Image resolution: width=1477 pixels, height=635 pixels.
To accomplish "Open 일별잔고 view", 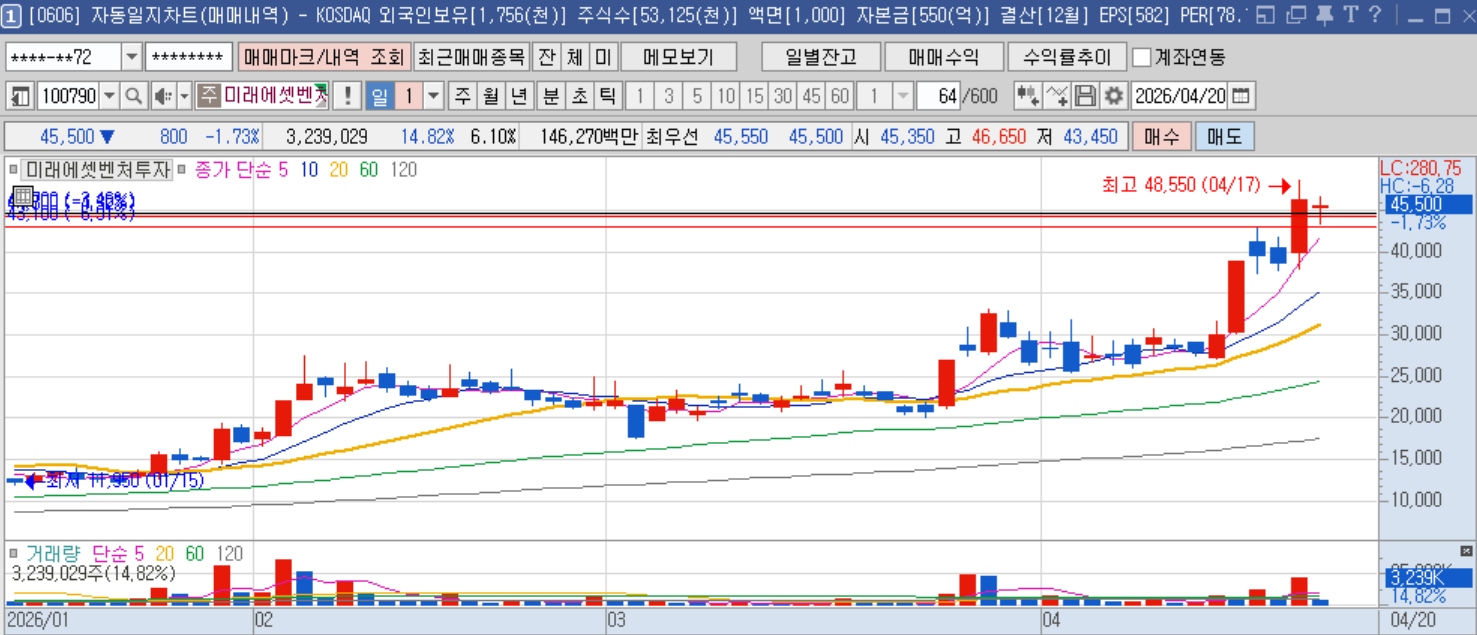I will (x=820, y=57).
